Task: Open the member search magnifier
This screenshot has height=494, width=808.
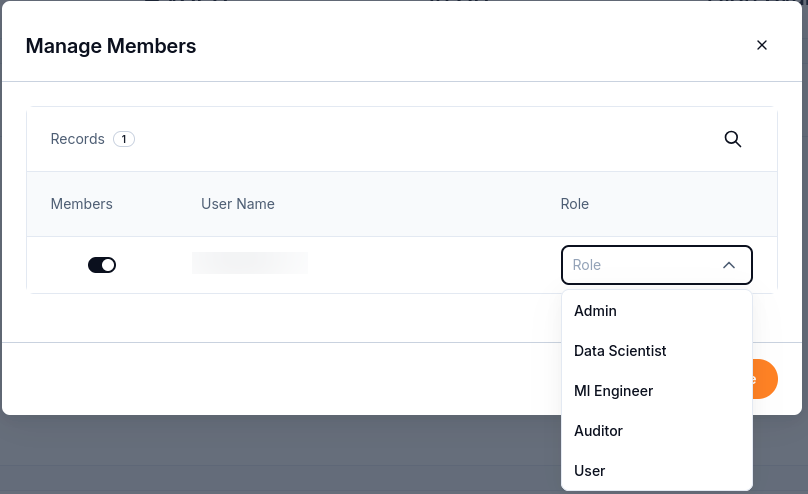Action: click(732, 139)
